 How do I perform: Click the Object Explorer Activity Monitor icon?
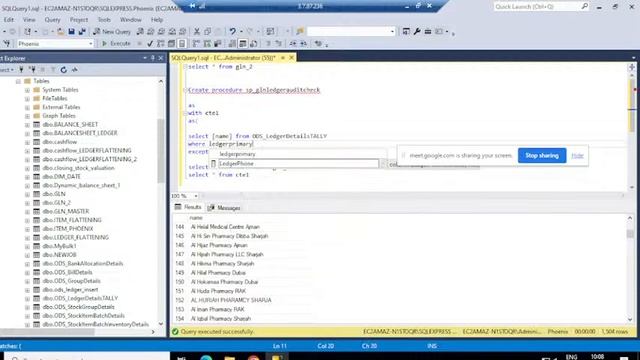point(75,70)
